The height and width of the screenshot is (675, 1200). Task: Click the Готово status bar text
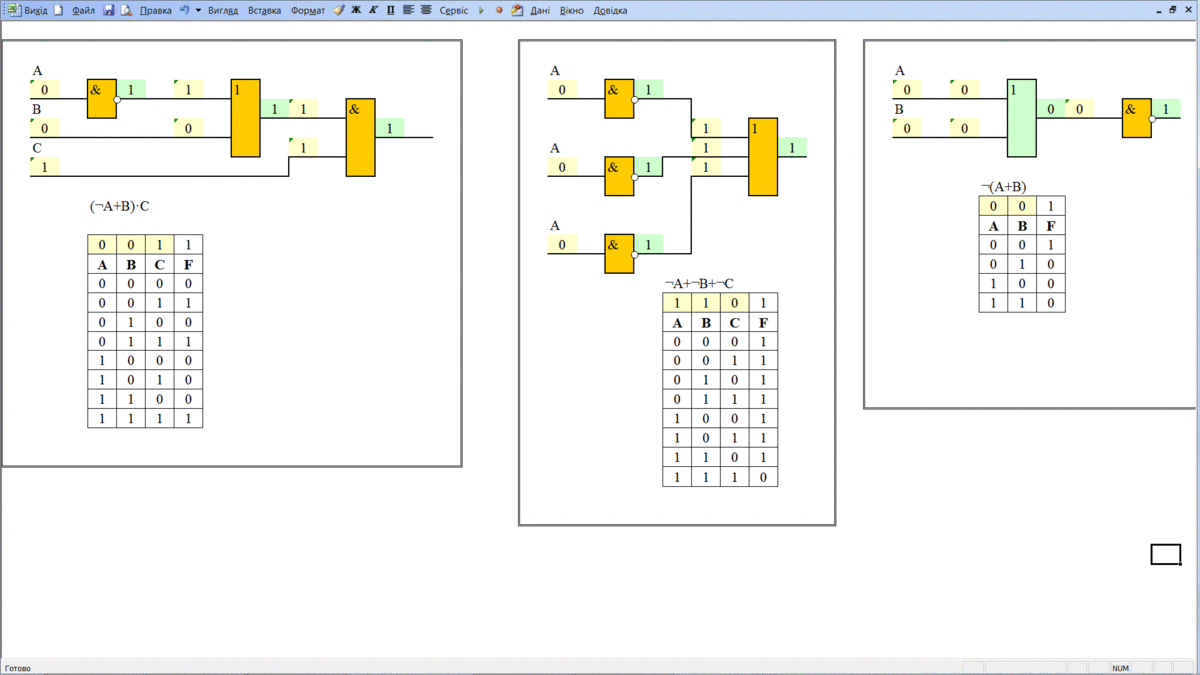point(18,668)
